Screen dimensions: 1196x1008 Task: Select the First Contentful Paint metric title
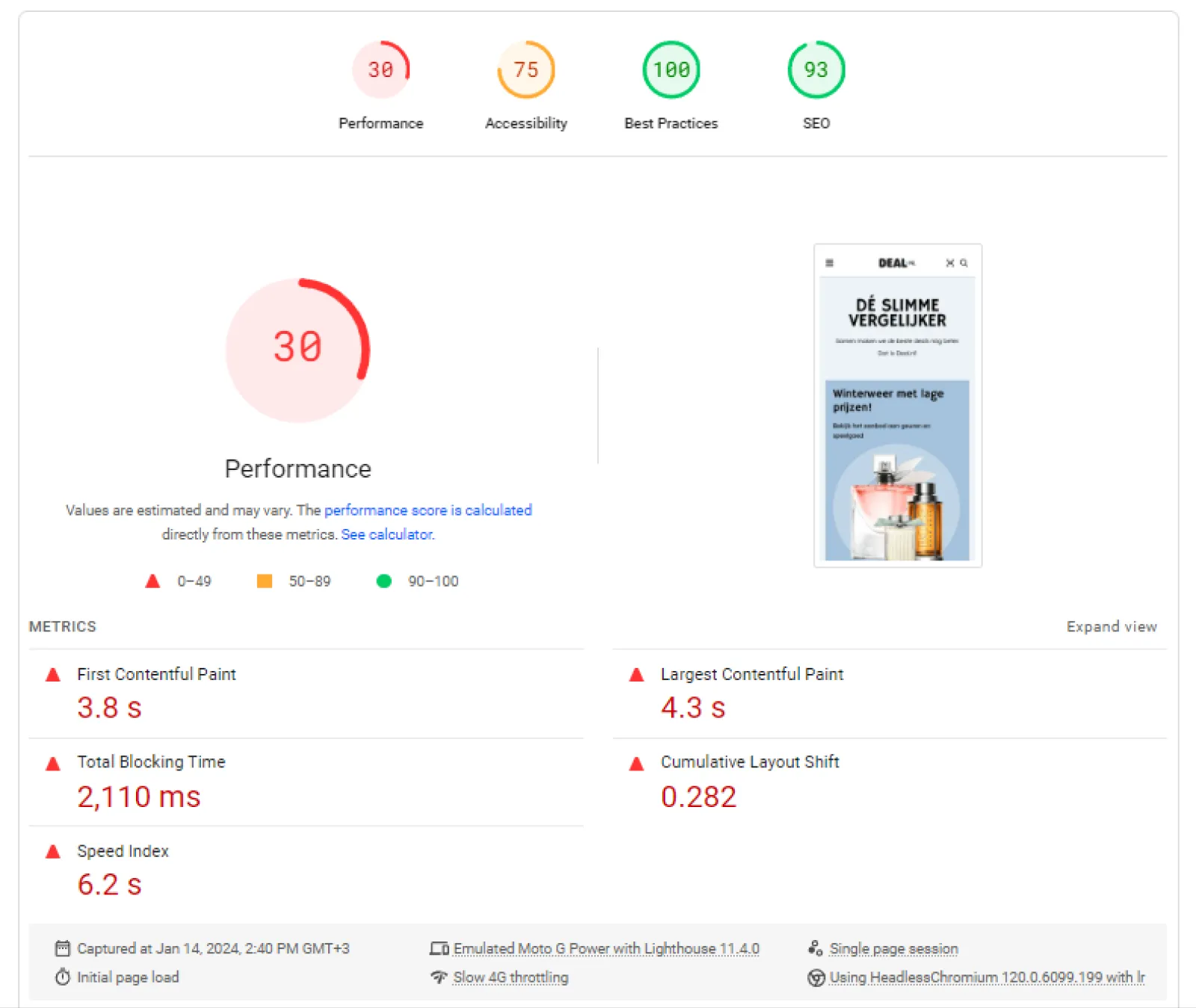pyautogui.click(x=156, y=674)
